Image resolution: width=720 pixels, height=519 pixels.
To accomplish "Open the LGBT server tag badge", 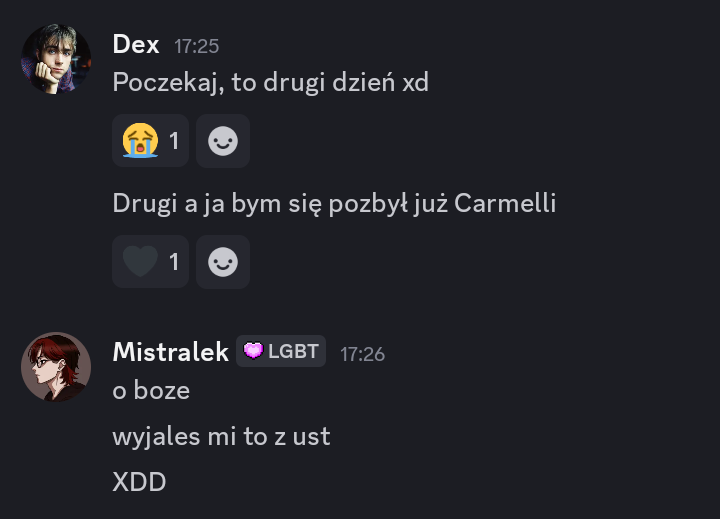I will [281, 351].
